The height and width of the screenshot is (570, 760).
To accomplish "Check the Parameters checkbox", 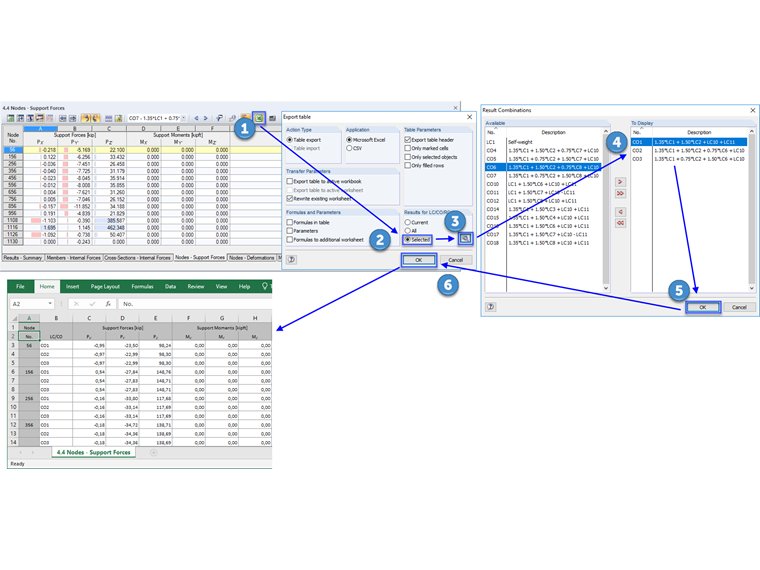I will 290,231.
